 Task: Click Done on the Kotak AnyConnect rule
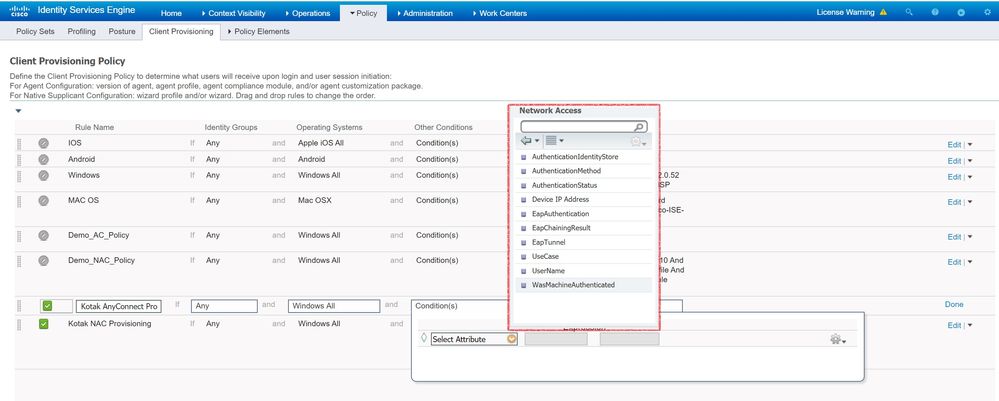tap(954, 305)
